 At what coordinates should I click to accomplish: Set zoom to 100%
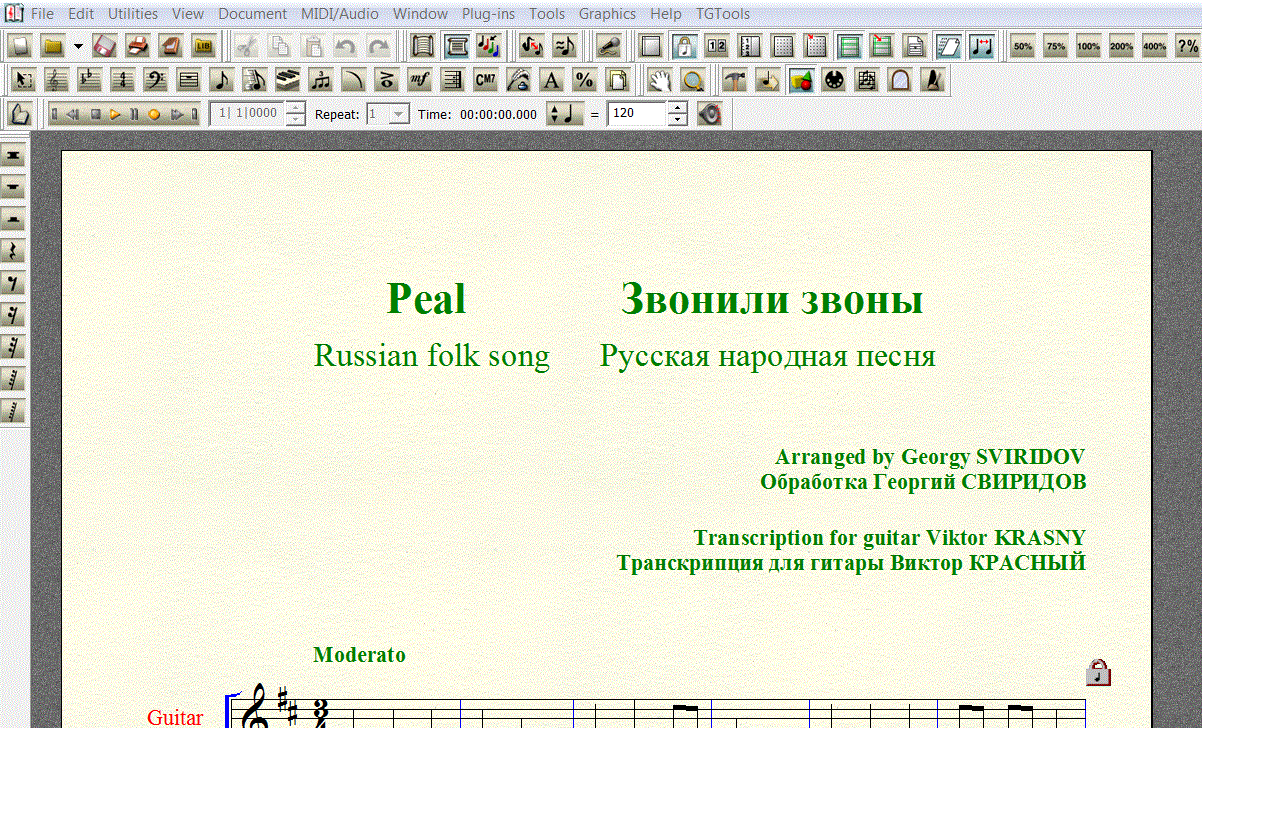(1089, 46)
